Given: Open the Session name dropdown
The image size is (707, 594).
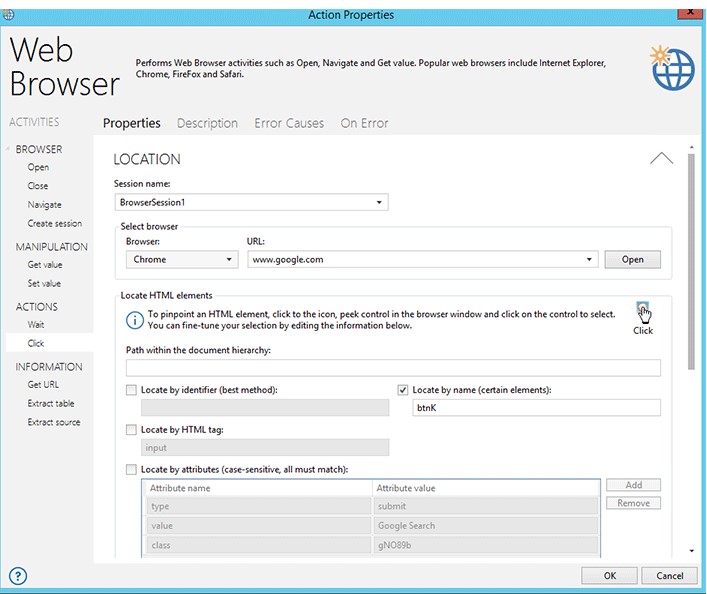Looking at the screenshot, I should click(379, 202).
